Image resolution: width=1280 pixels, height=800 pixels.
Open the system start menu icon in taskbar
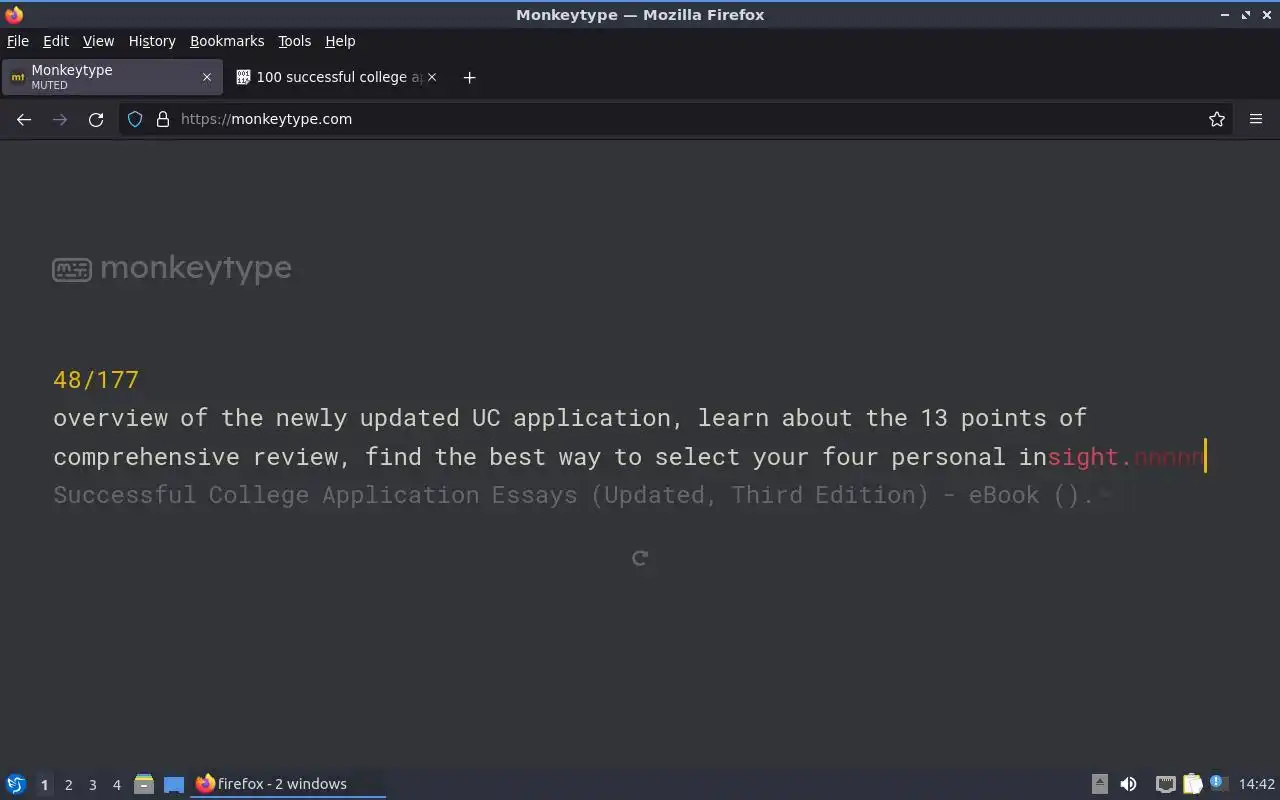(x=16, y=784)
